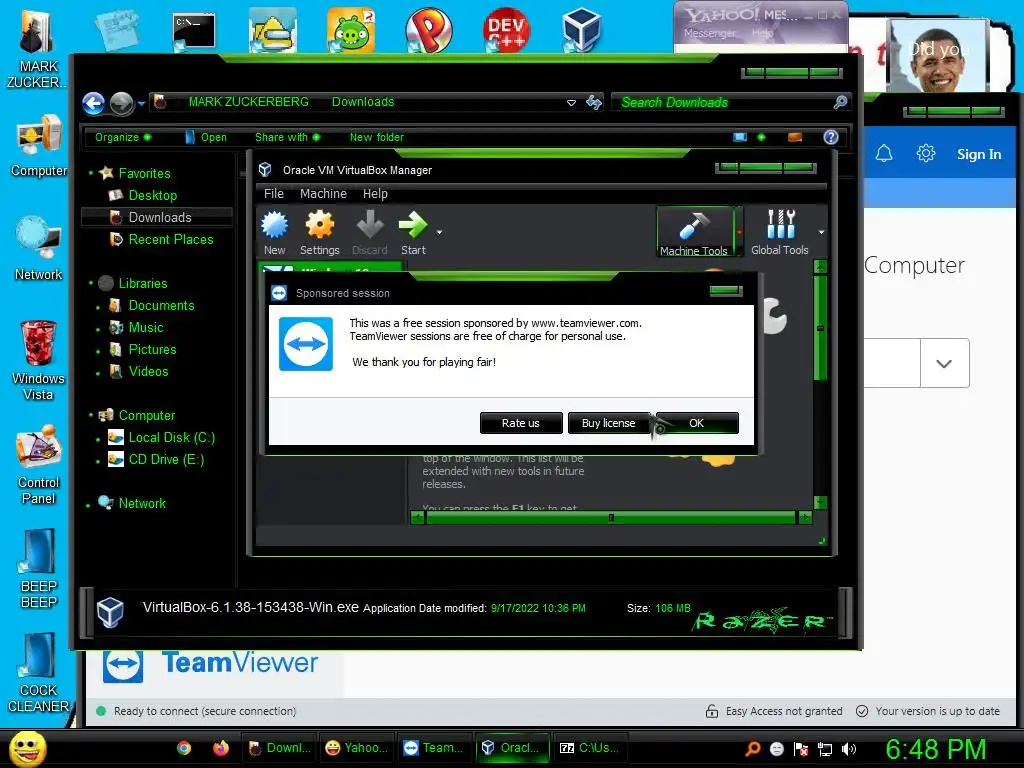Open the Angry Birds pig desktop shortcut
This screenshot has height=768, width=1024.
(x=351, y=29)
